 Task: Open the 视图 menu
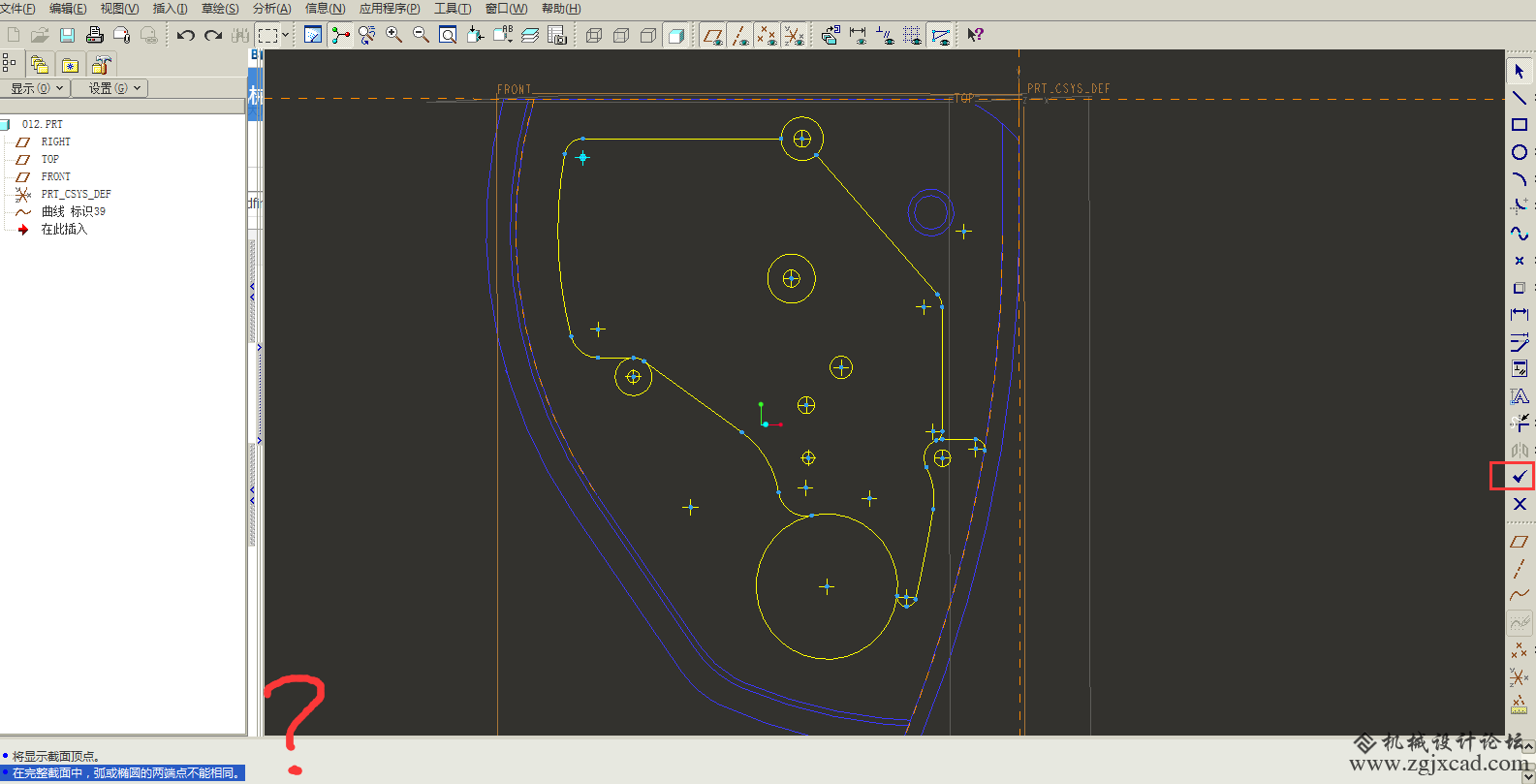point(119,9)
